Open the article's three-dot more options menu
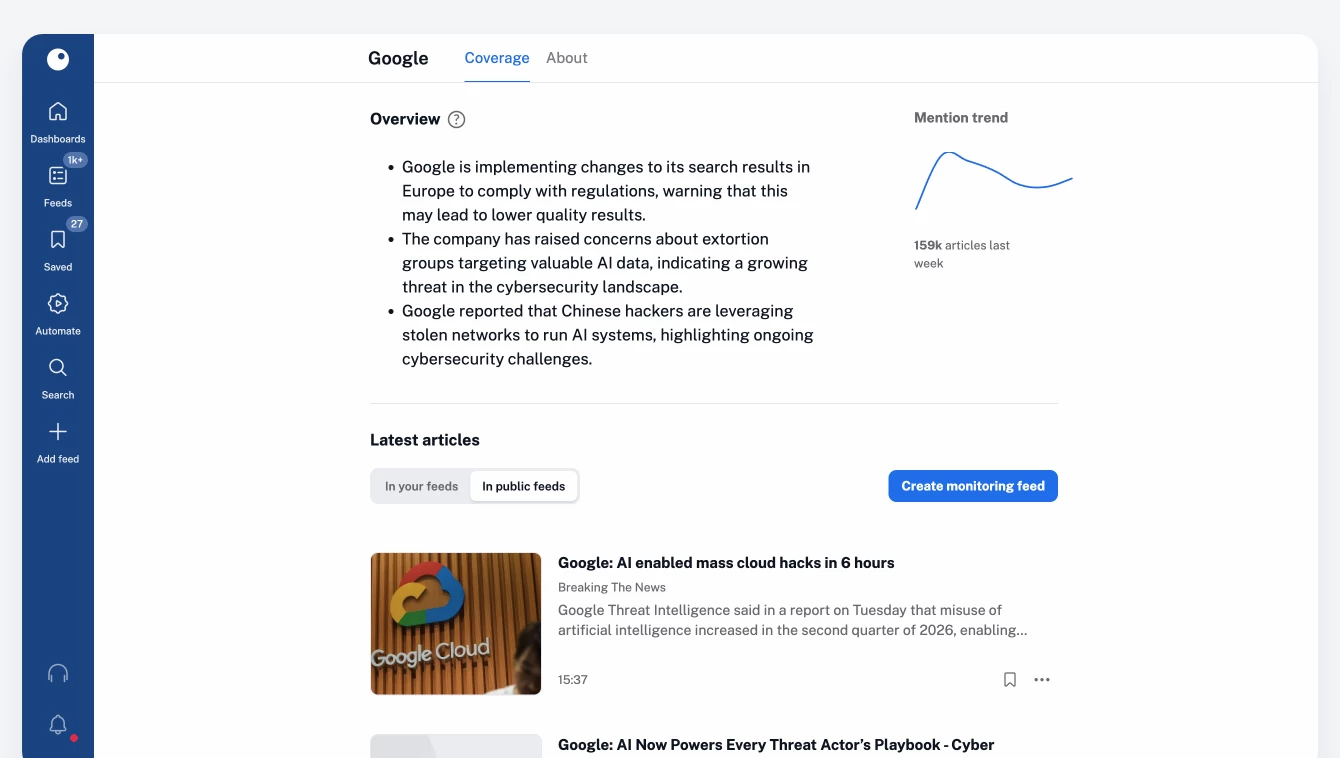1340x758 pixels. point(1042,680)
